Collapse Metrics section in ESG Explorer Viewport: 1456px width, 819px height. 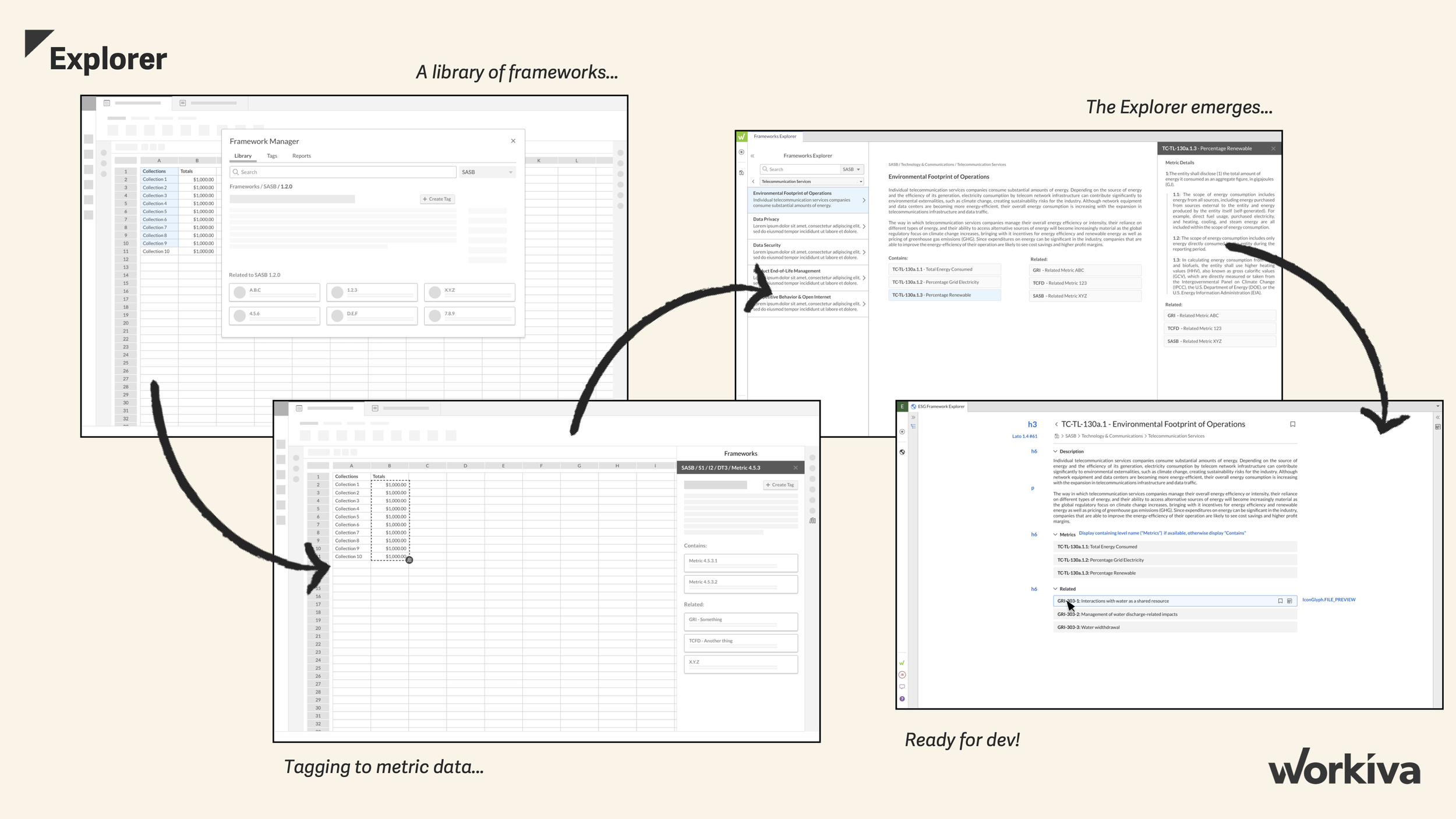tap(1055, 534)
